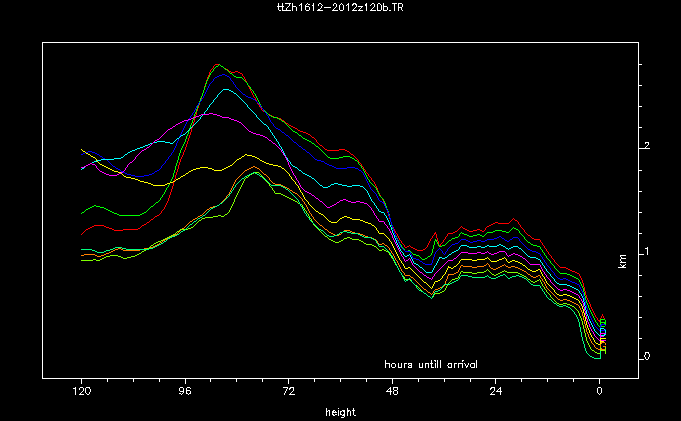Click the red curve's start at the left edge

pyautogui.click(x=82, y=236)
